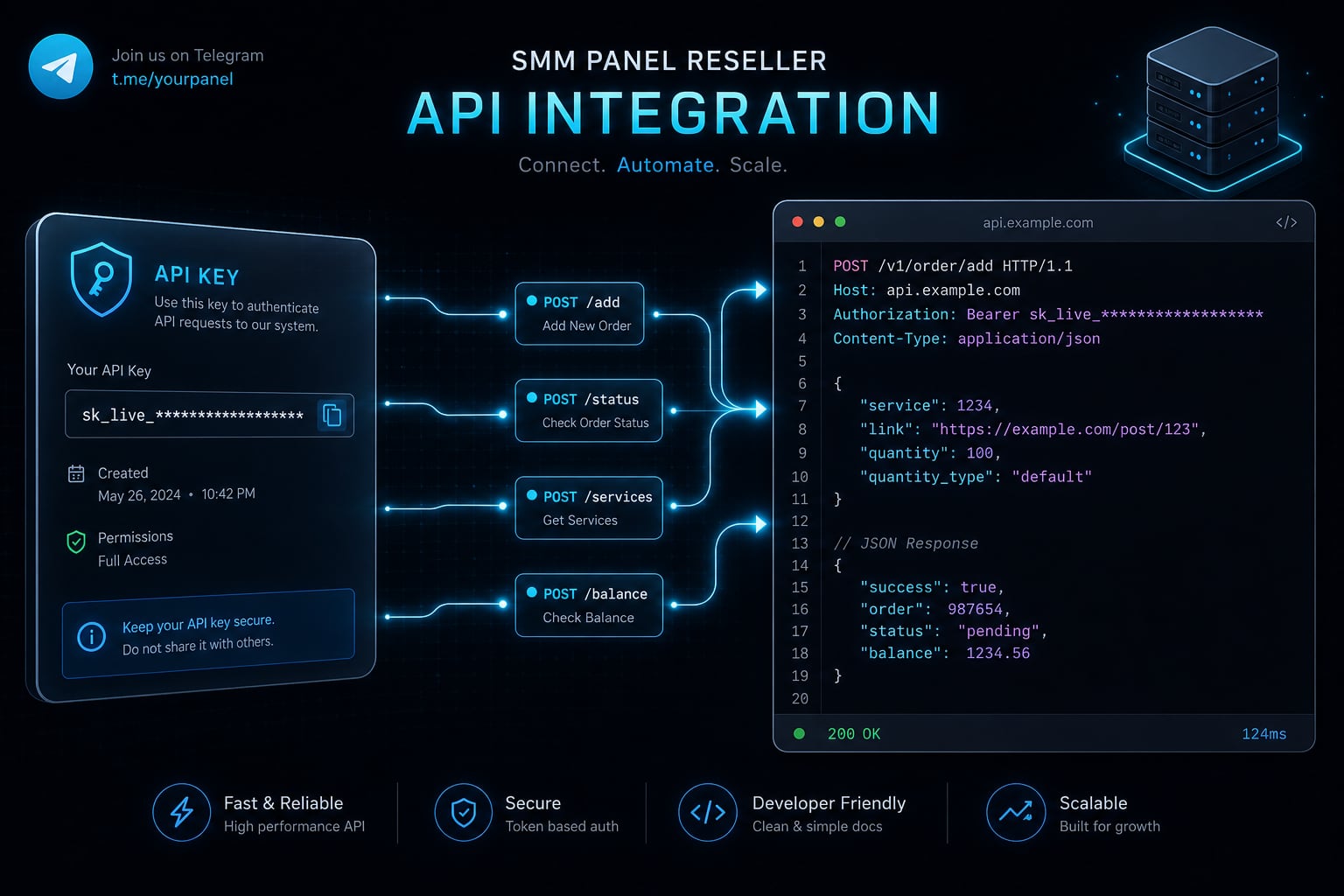Click the info icon in the secure notice
The height and width of the screenshot is (896, 1344).
pyautogui.click(x=92, y=636)
